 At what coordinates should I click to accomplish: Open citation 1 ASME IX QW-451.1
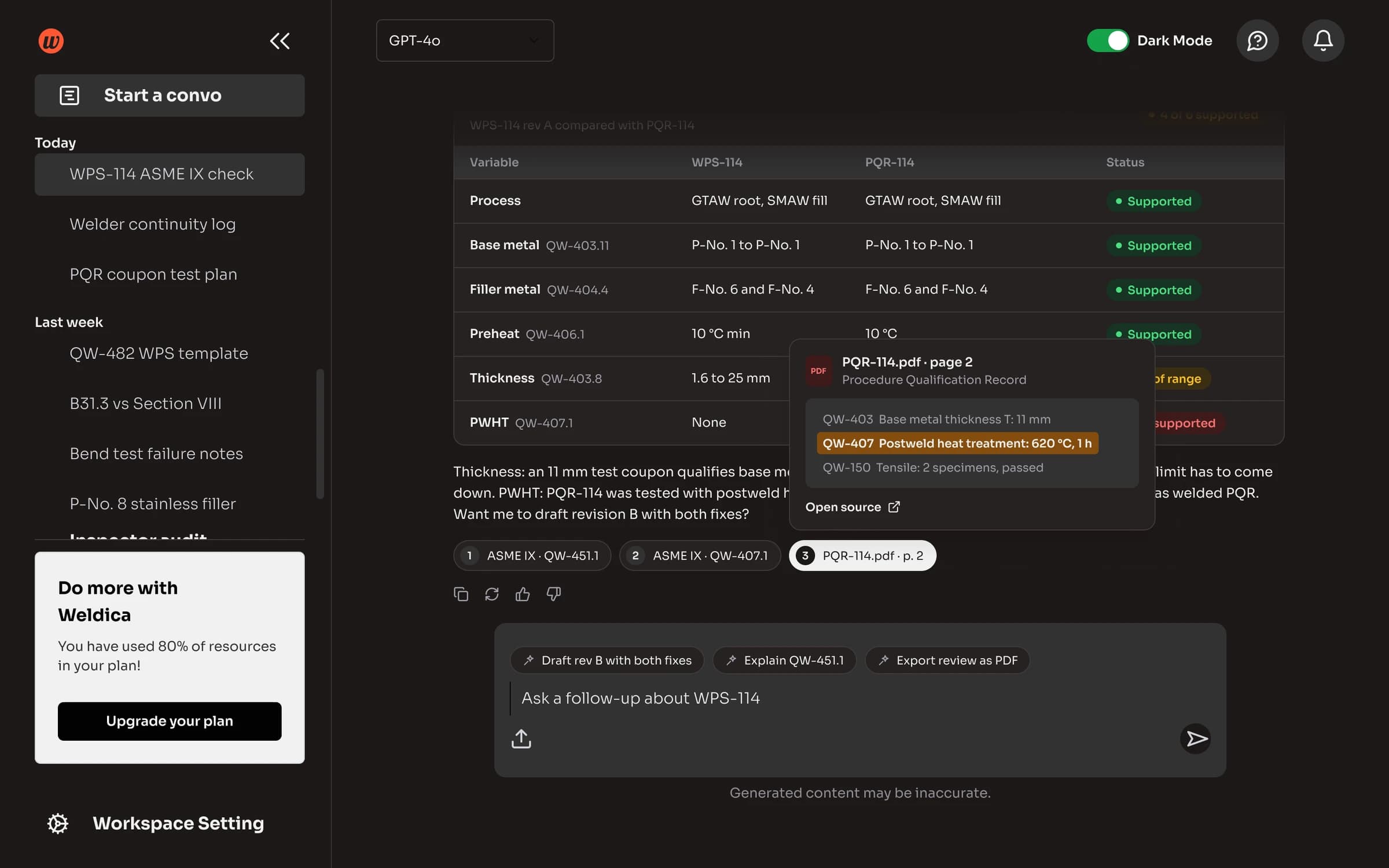532,556
